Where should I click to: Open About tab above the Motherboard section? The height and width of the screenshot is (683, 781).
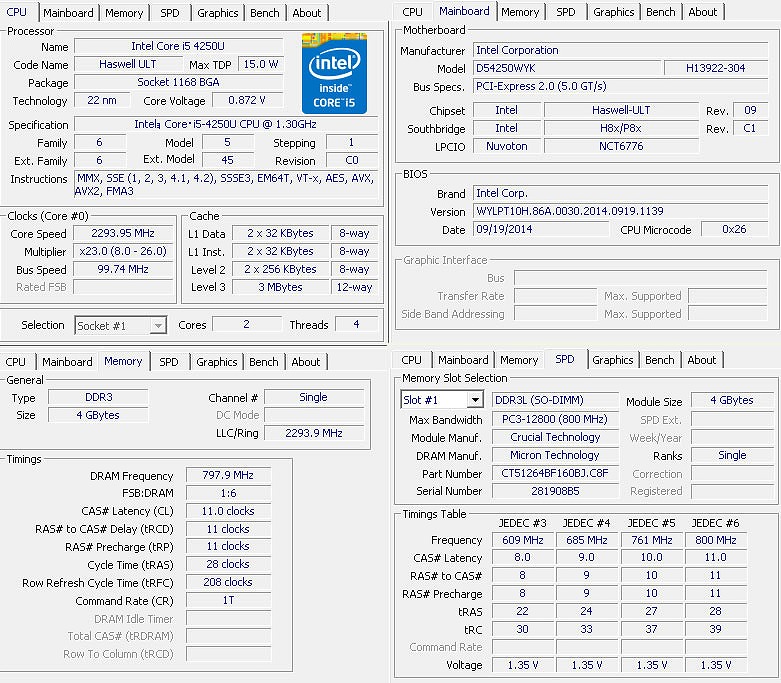click(x=702, y=12)
